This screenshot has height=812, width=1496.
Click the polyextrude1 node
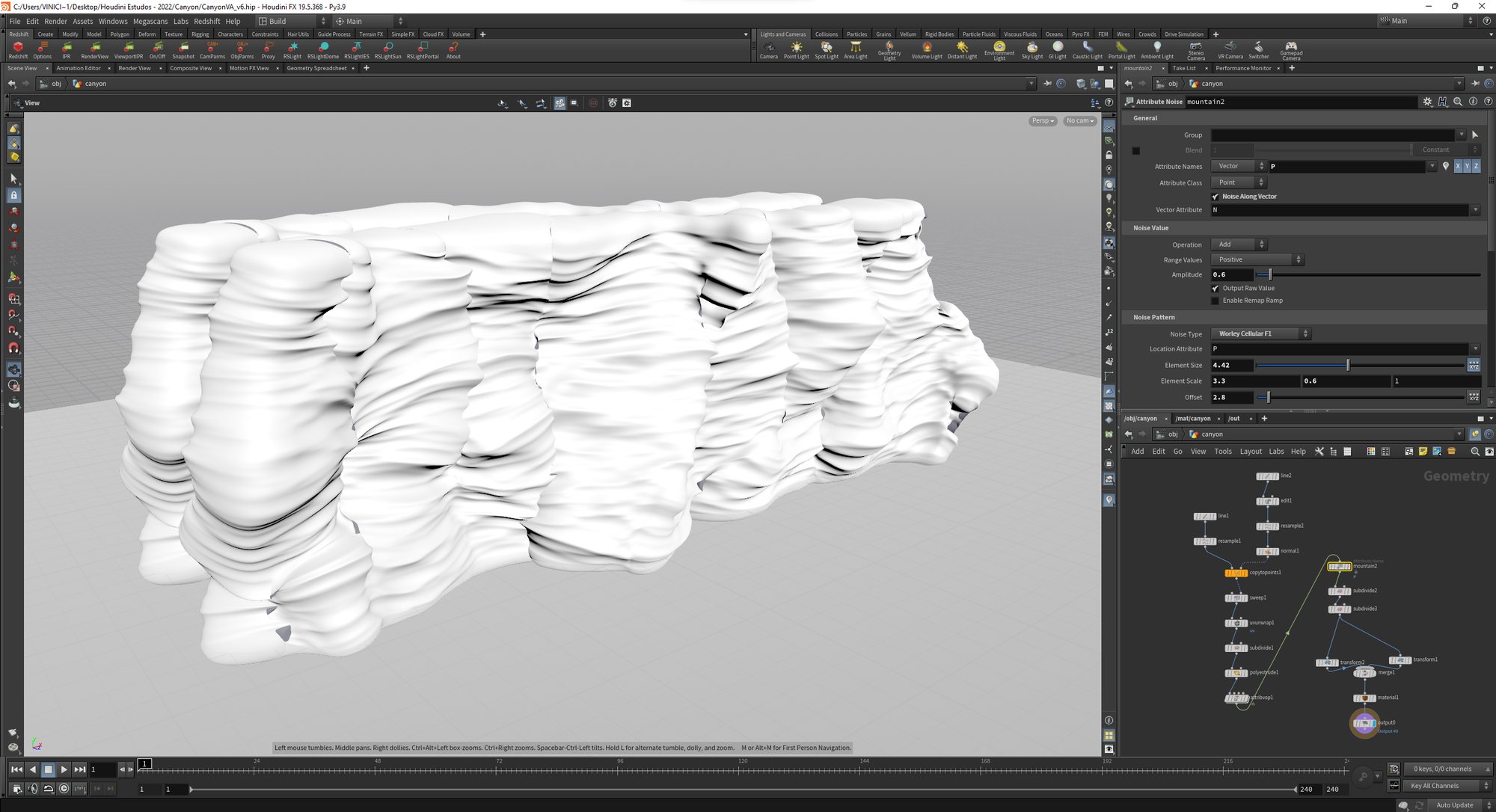(x=1236, y=673)
